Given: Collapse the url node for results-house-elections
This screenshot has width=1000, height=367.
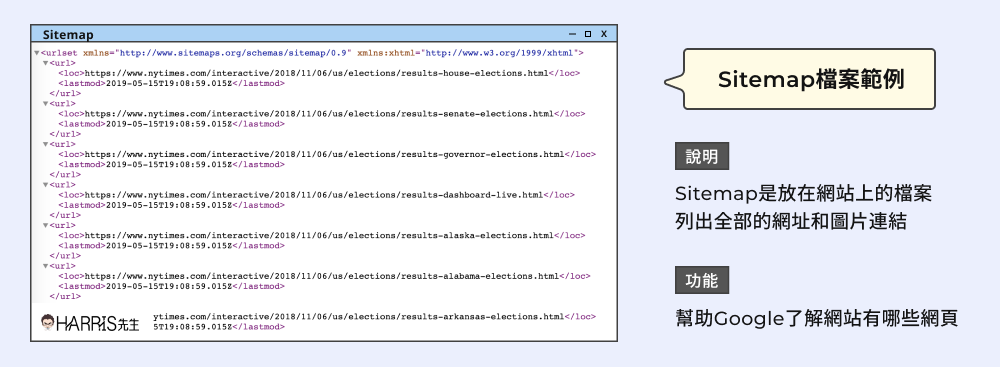Looking at the screenshot, I should pyautogui.click(x=45, y=63).
